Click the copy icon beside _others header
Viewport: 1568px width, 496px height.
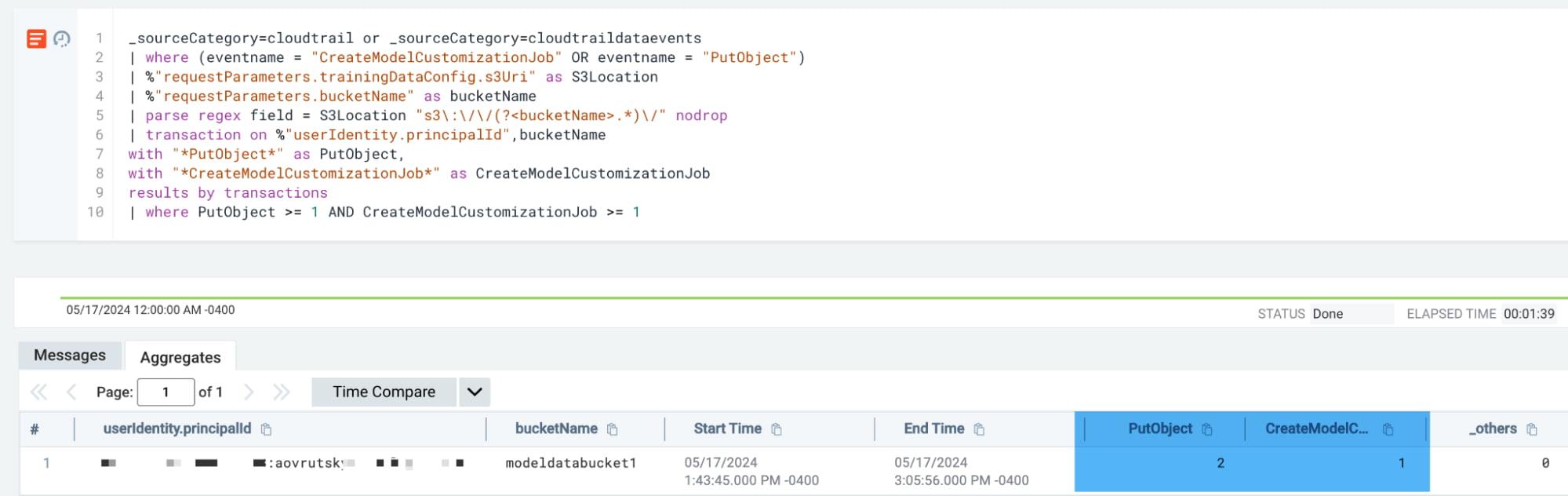coord(1532,429)
